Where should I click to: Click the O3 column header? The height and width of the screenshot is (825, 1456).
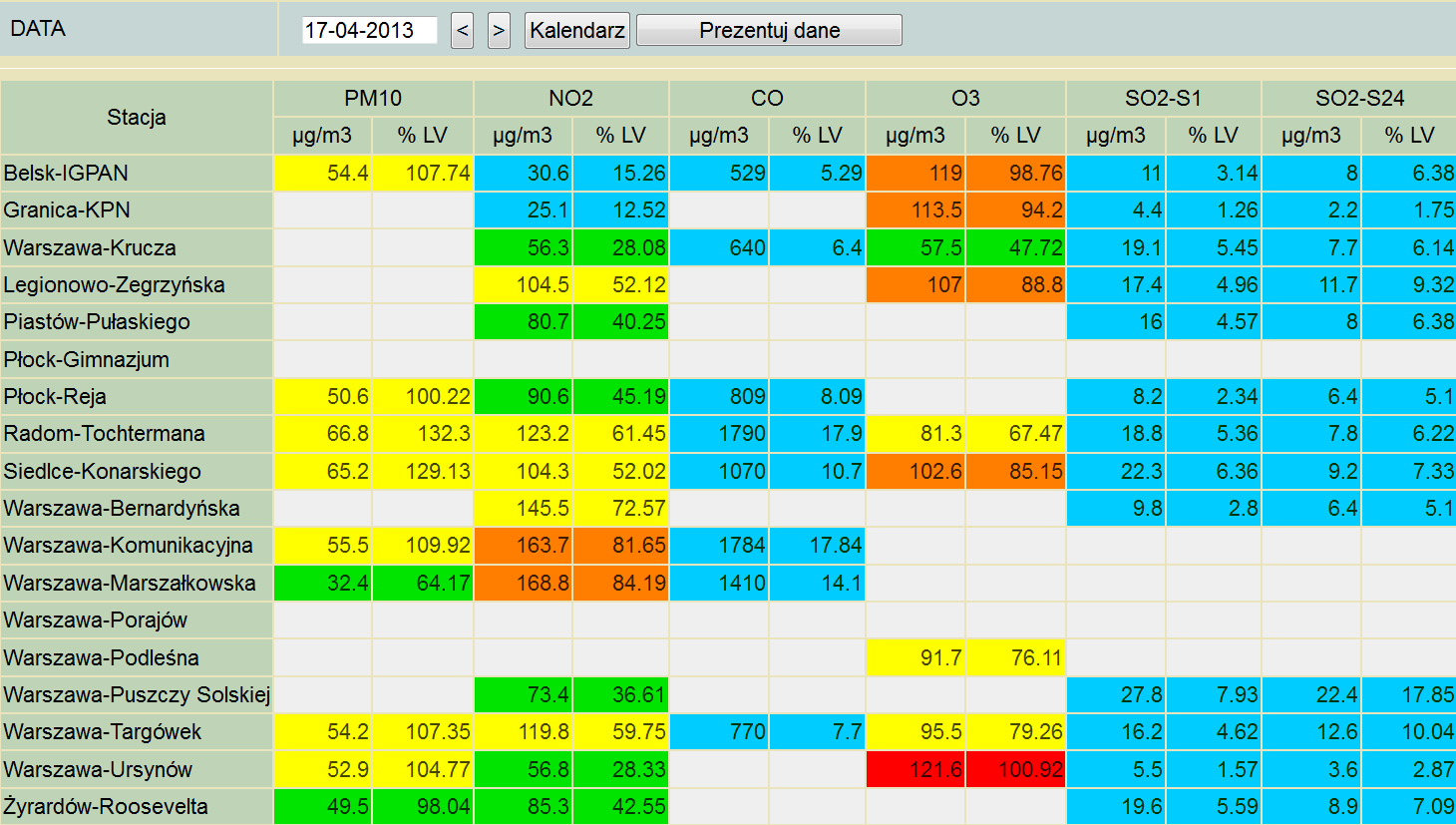tap(965, 98)
